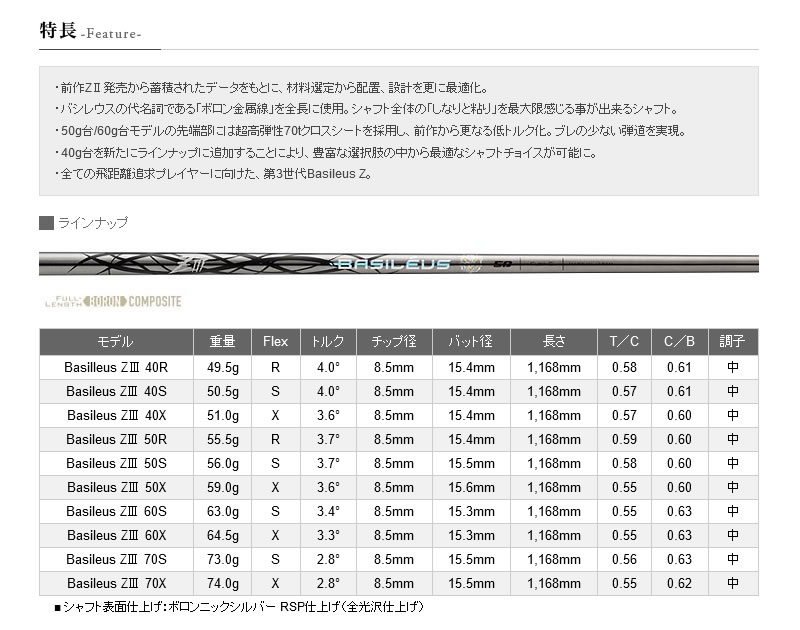Select the Basileus ZIII 40S model cell
800x630 pixels.
tap(116, 391)
